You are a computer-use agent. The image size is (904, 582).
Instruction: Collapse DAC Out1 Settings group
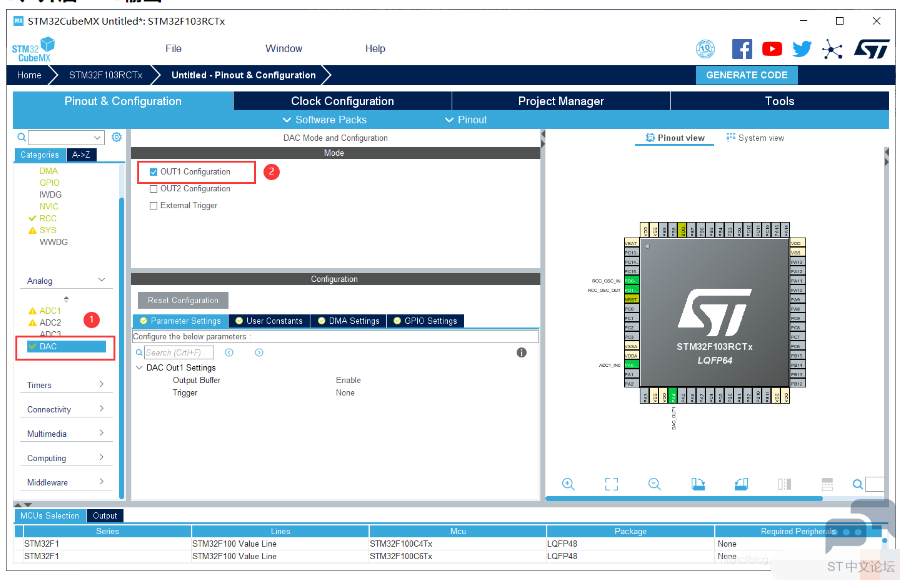tap(139, 368)
